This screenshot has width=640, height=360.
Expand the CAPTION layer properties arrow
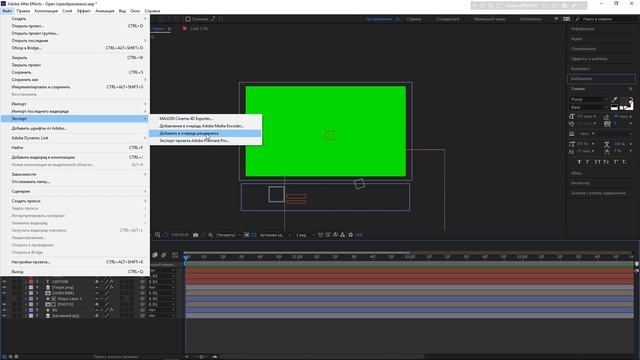pyautogui.click(x=26, y=282)
